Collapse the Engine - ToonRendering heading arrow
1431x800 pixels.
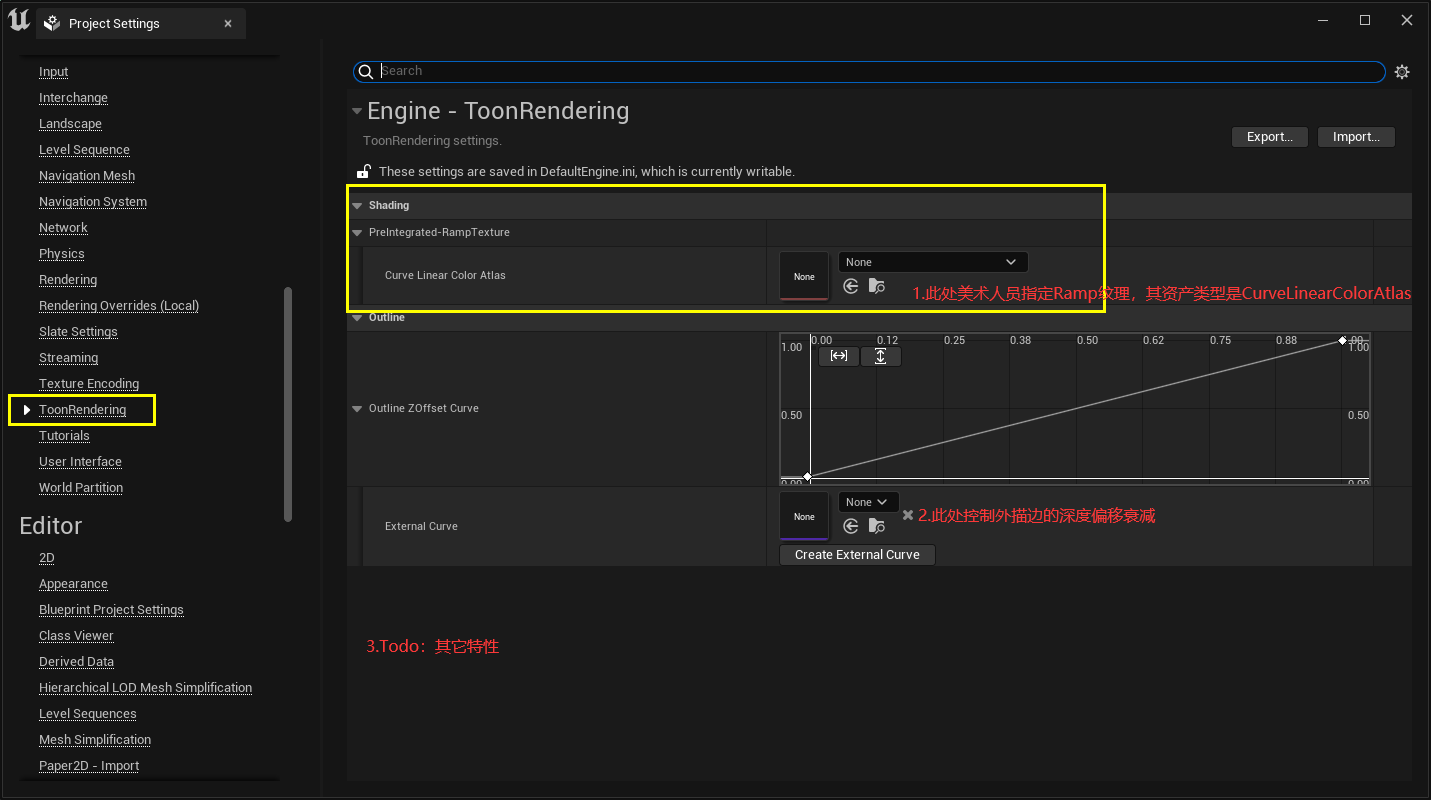[357, 110]
